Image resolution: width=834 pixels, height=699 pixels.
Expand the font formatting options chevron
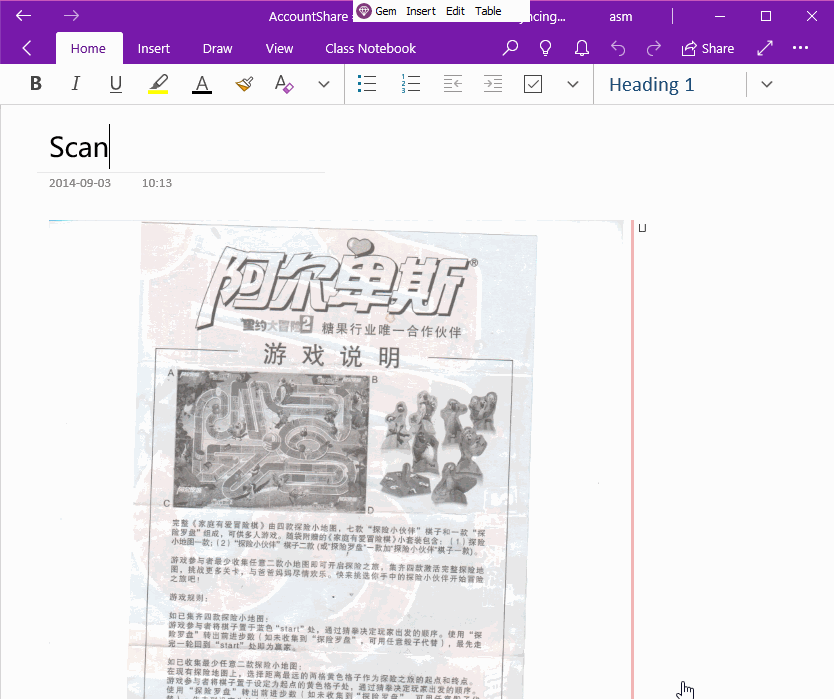click(324, 84)
